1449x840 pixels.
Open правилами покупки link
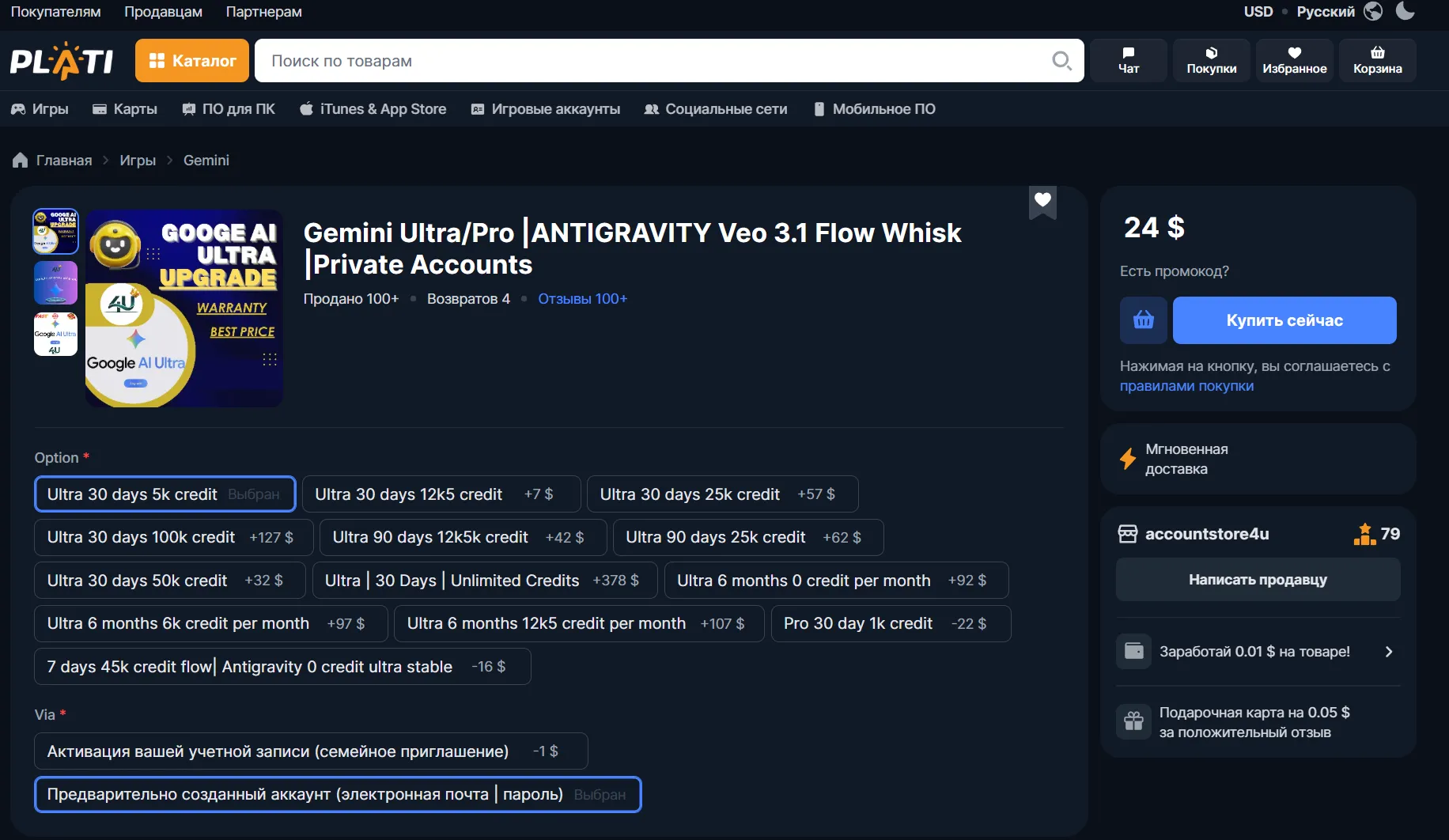tap(1186, 386)
